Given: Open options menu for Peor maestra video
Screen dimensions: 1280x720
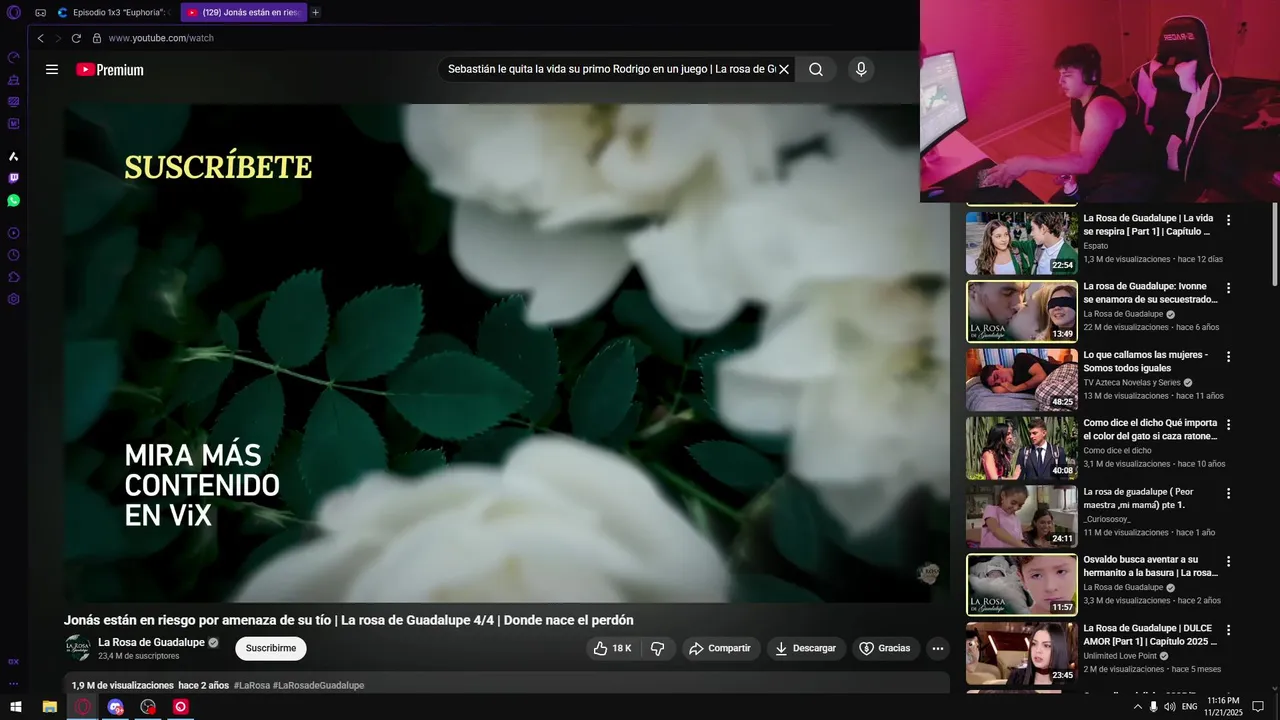Looking at the screenshot, I should 1228,493.
